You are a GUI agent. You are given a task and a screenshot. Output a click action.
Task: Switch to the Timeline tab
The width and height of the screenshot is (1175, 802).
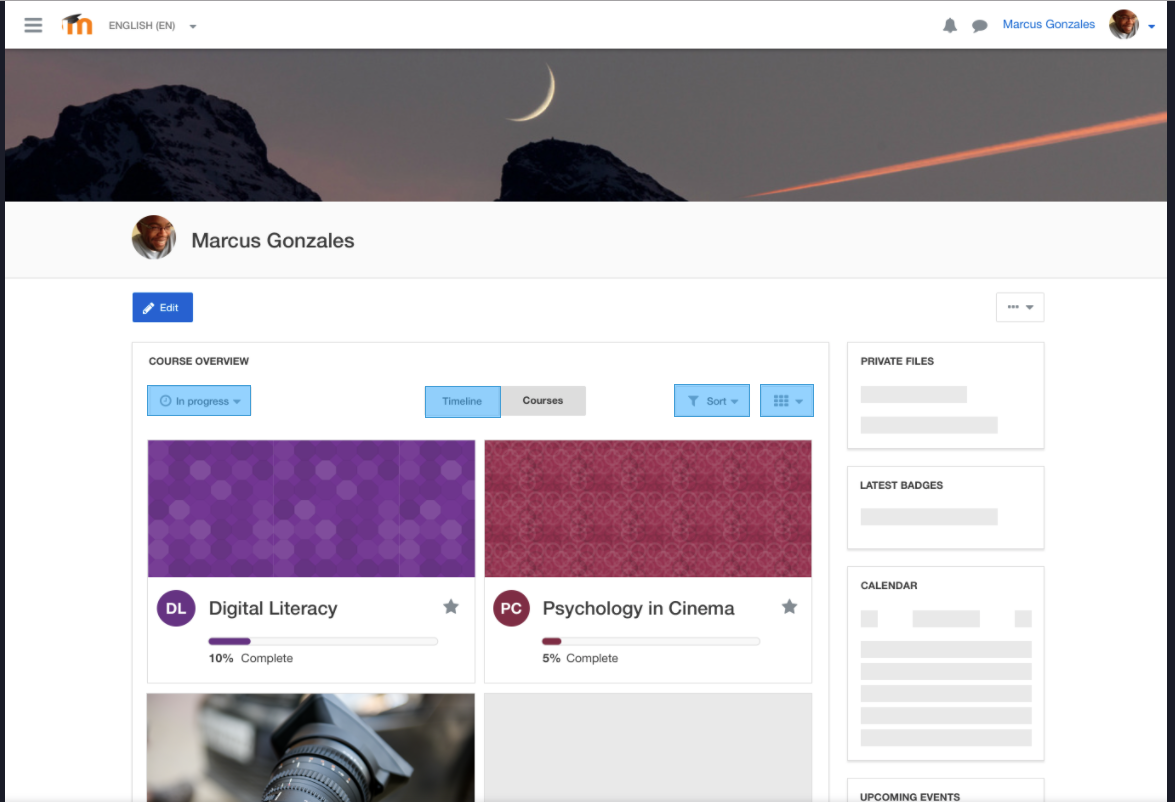[462, 402]
